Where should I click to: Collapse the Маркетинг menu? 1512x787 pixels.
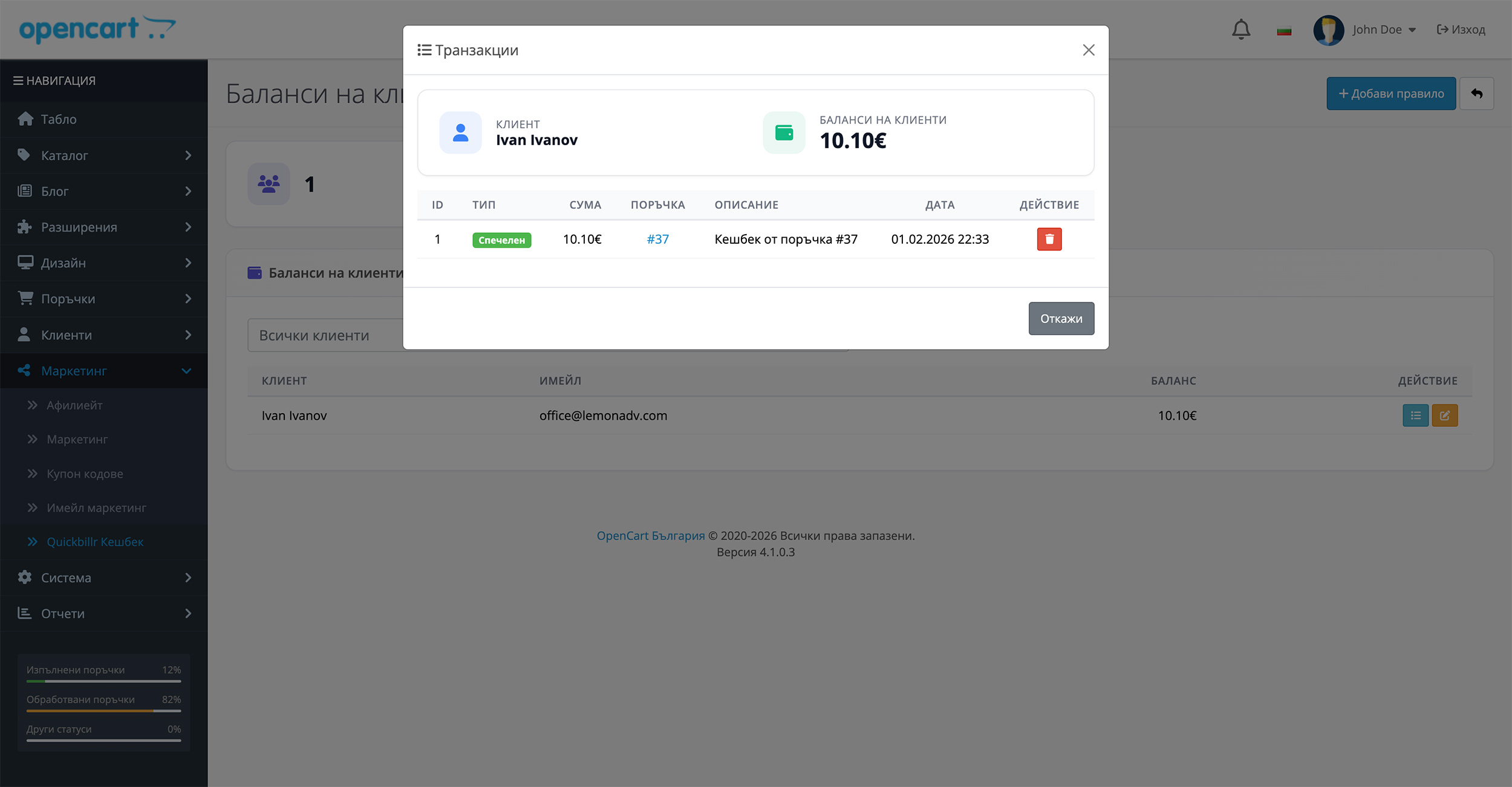pos(103,371)
